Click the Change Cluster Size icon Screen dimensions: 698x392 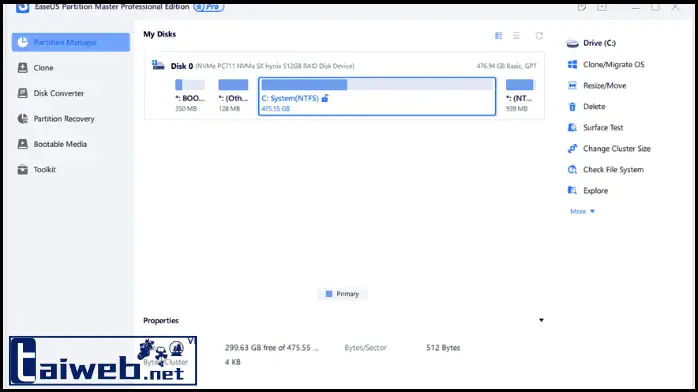pos(572,149)
